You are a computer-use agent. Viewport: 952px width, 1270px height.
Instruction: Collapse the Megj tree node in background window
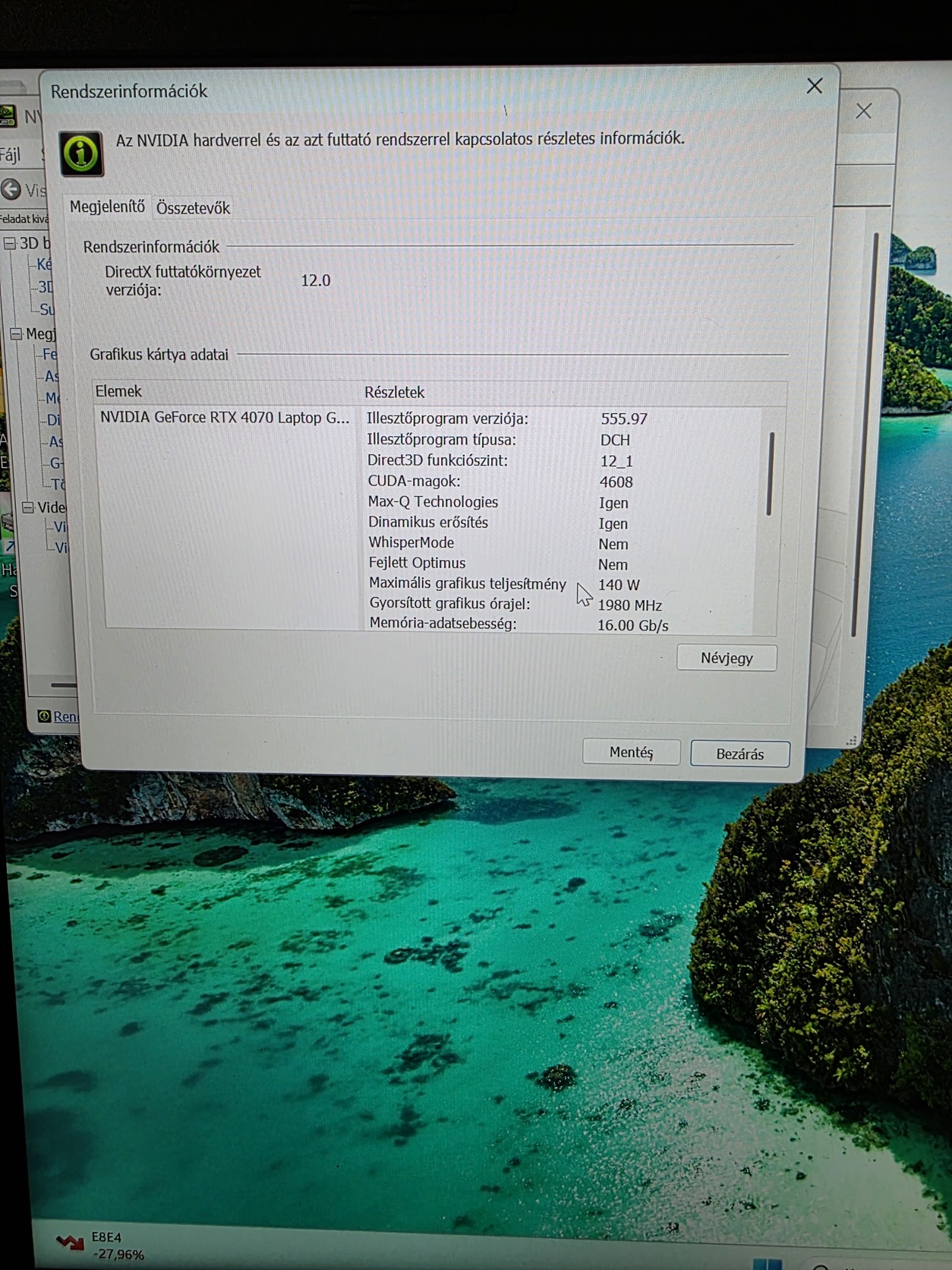tap(16, 333)
